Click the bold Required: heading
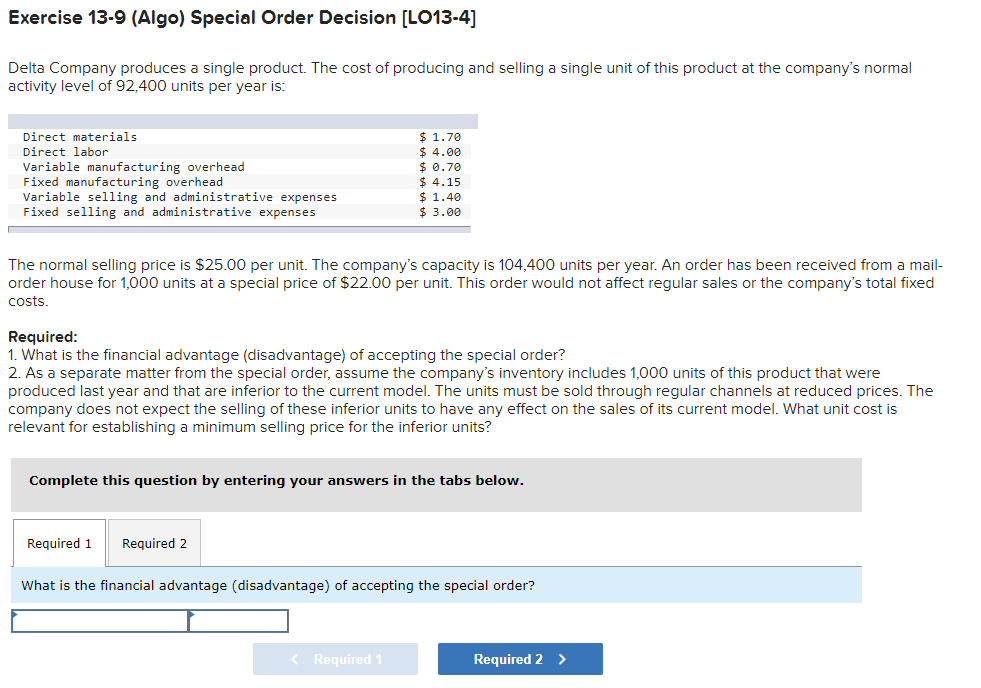 (x=43, y=336)
